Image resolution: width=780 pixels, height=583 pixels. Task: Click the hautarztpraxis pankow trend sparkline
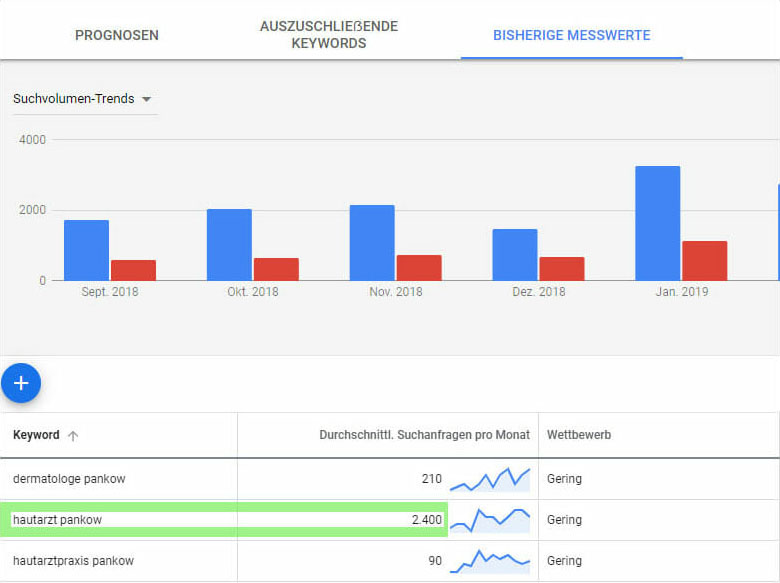490,561
